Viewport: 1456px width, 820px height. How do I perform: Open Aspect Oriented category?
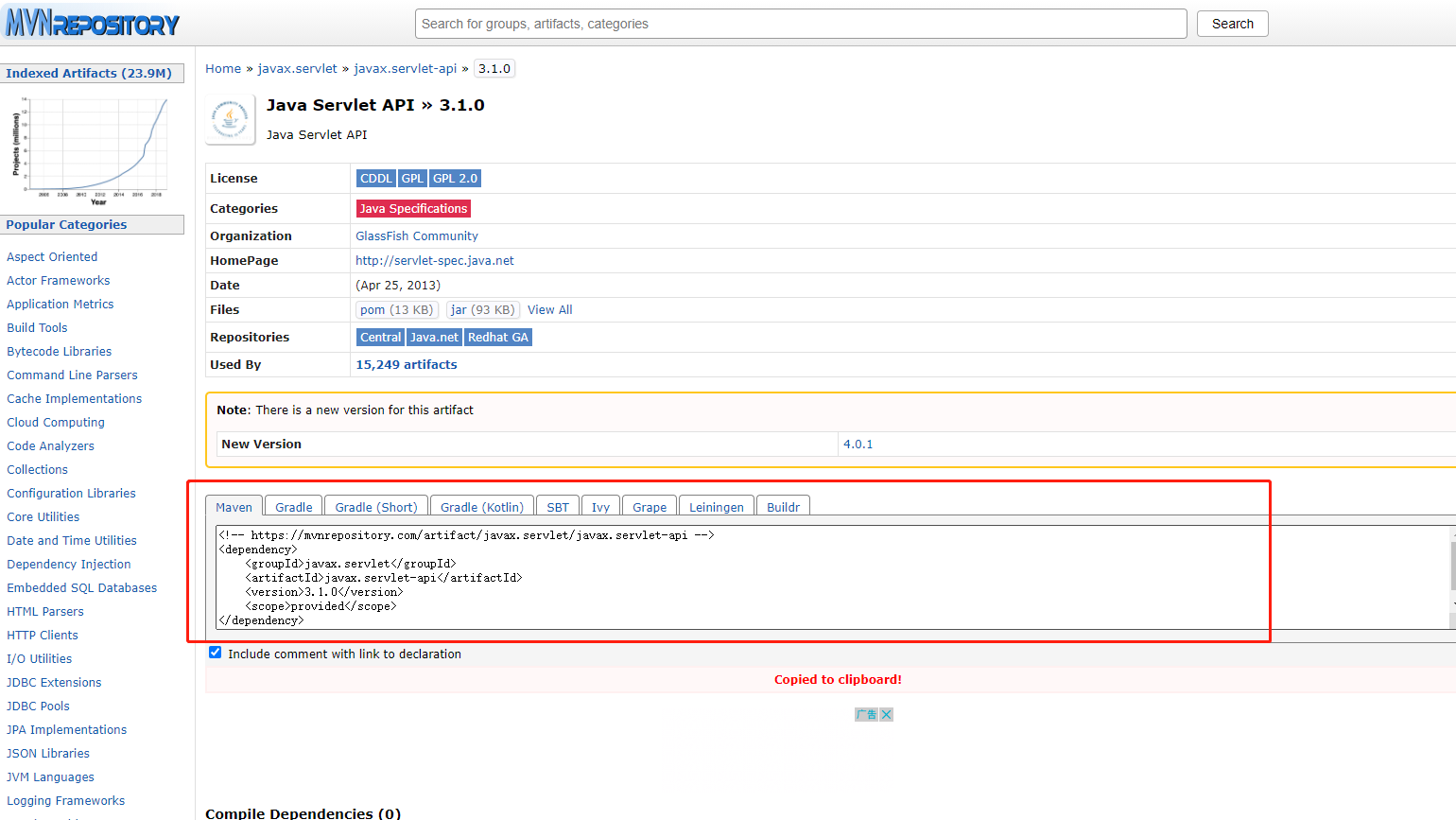(52, 256)
